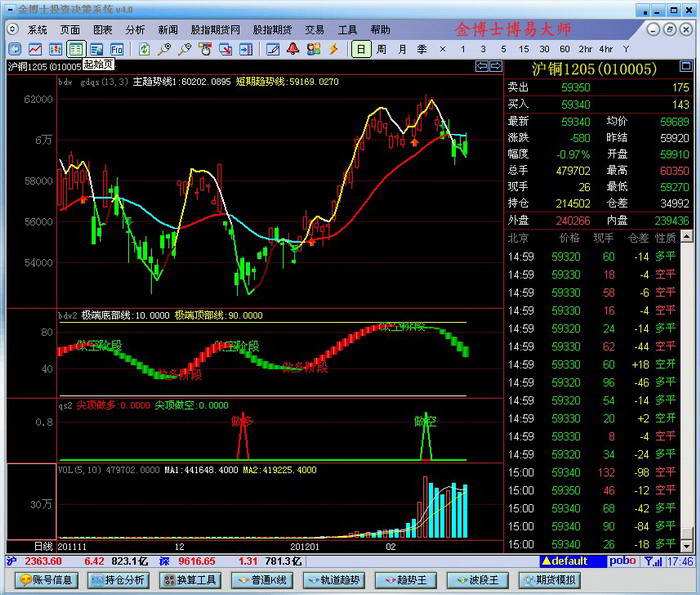The image size is (700, 595).
Task: Expand the 股指期货网 menu
Action: tap(220, 30)
